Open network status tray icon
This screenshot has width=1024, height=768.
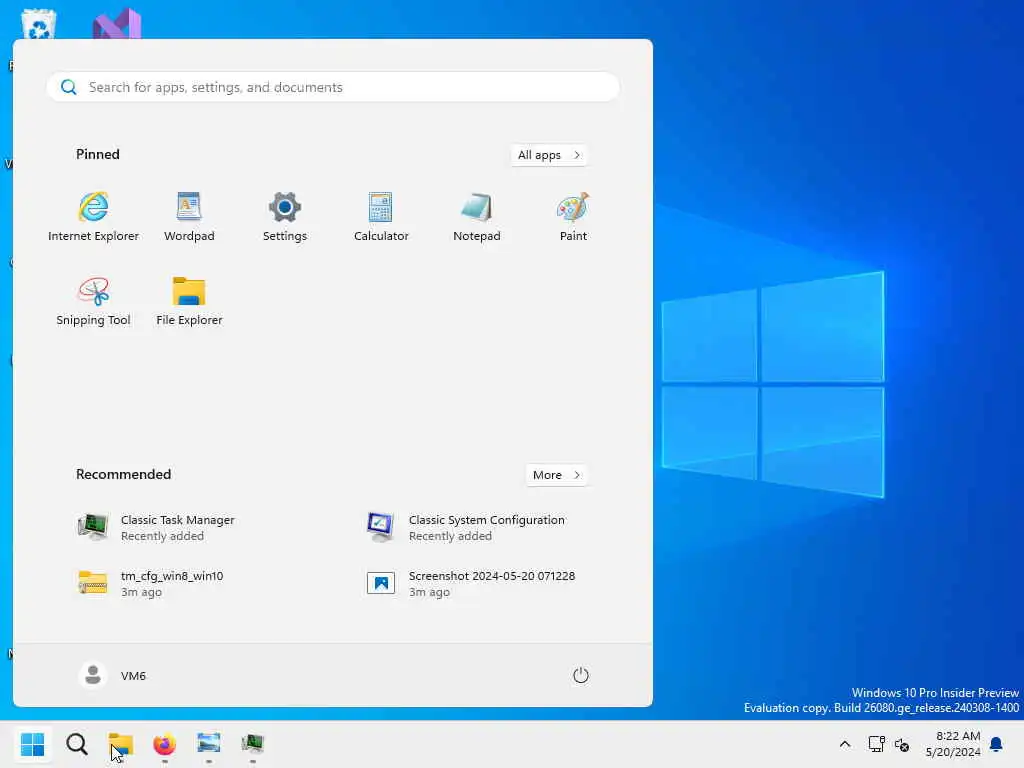(x=876, y=744)
